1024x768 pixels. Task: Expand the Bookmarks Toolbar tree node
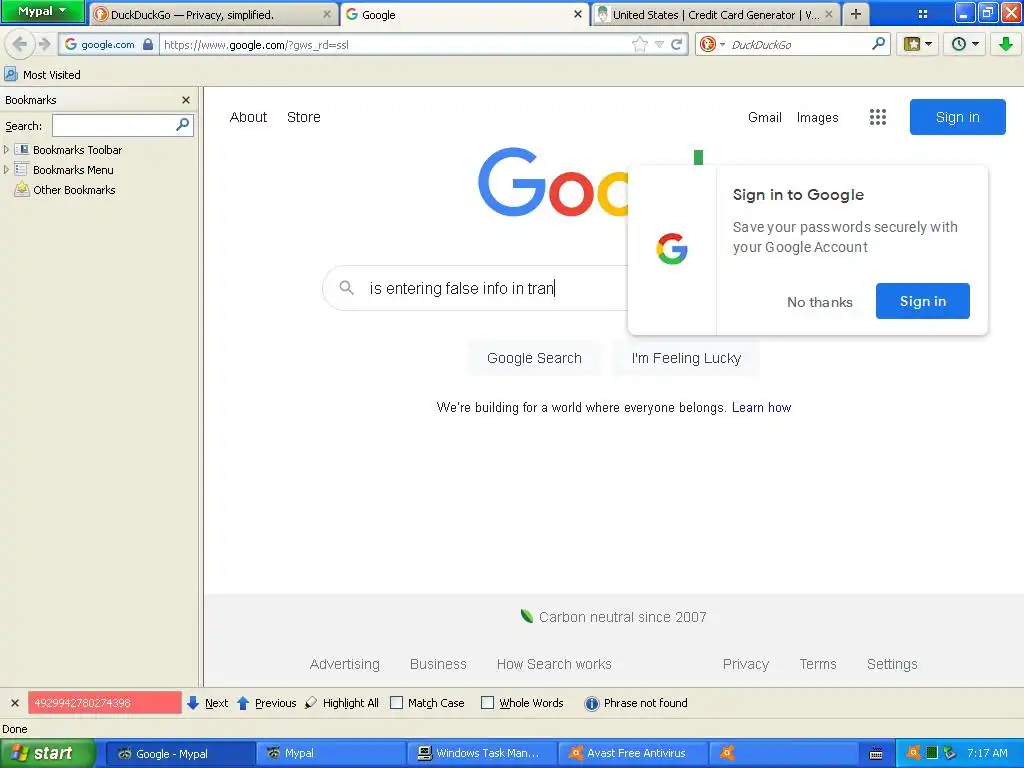(6, 150)
